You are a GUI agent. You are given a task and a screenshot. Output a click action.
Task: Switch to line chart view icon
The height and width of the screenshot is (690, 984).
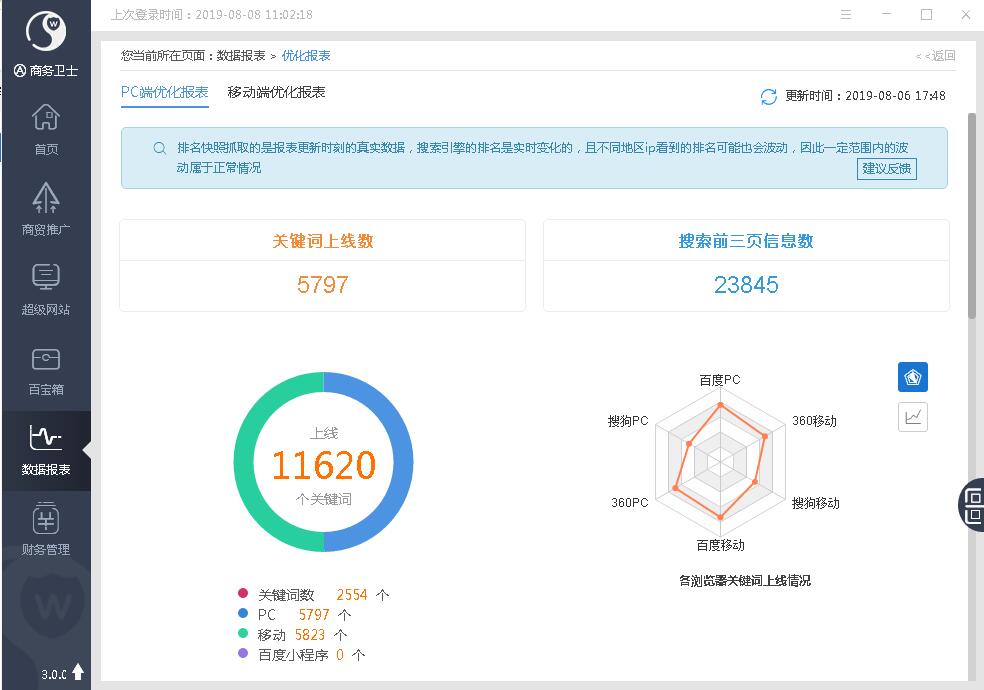[x=912, y=417]
